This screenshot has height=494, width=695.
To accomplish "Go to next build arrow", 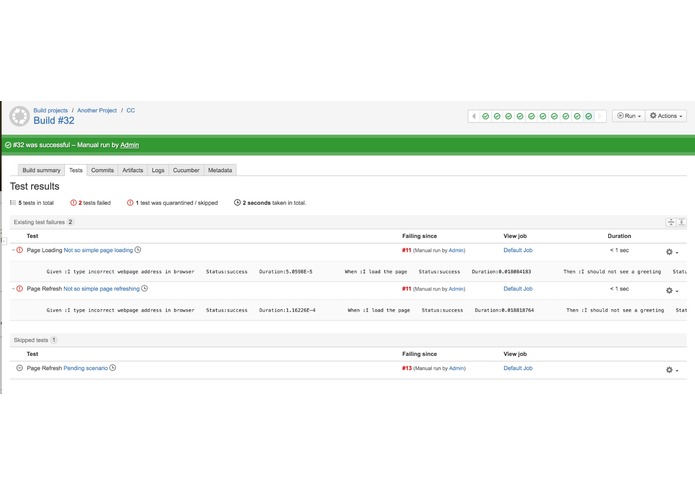I will pyautogui.click(x=600, y=116).
